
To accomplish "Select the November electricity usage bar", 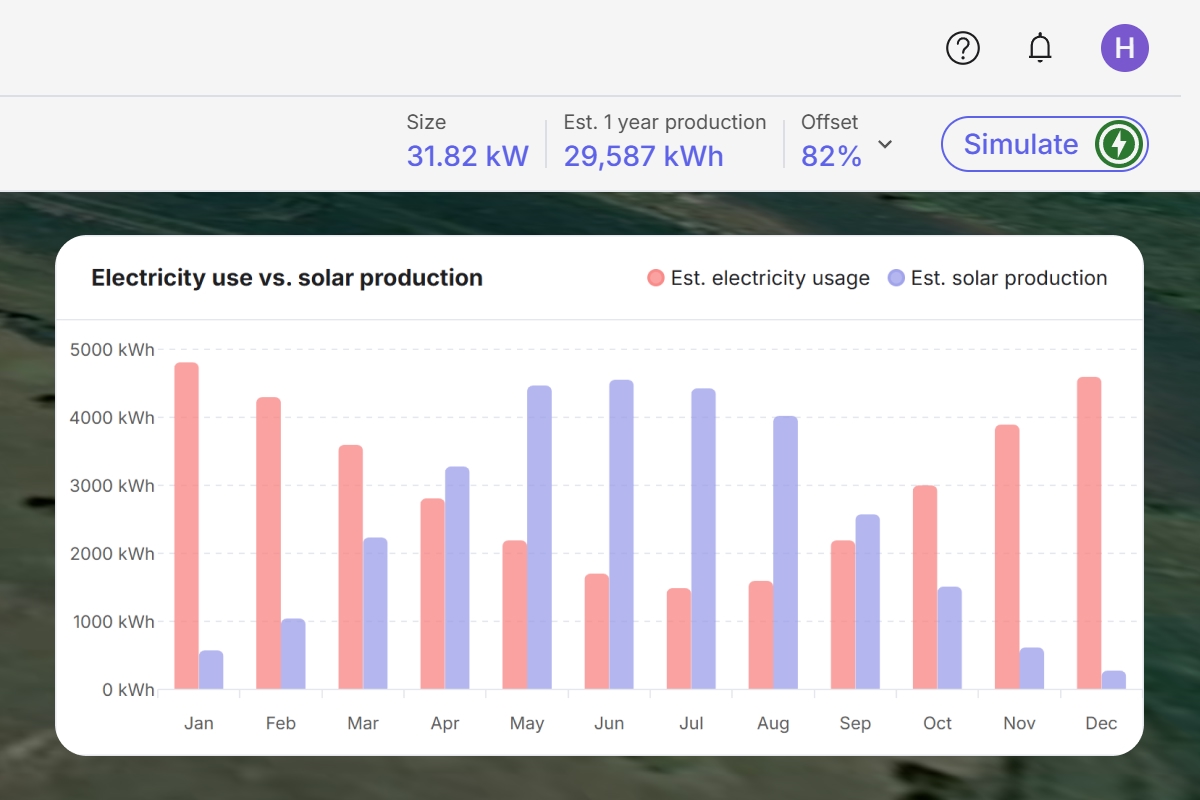I will tap(1007, 557).
